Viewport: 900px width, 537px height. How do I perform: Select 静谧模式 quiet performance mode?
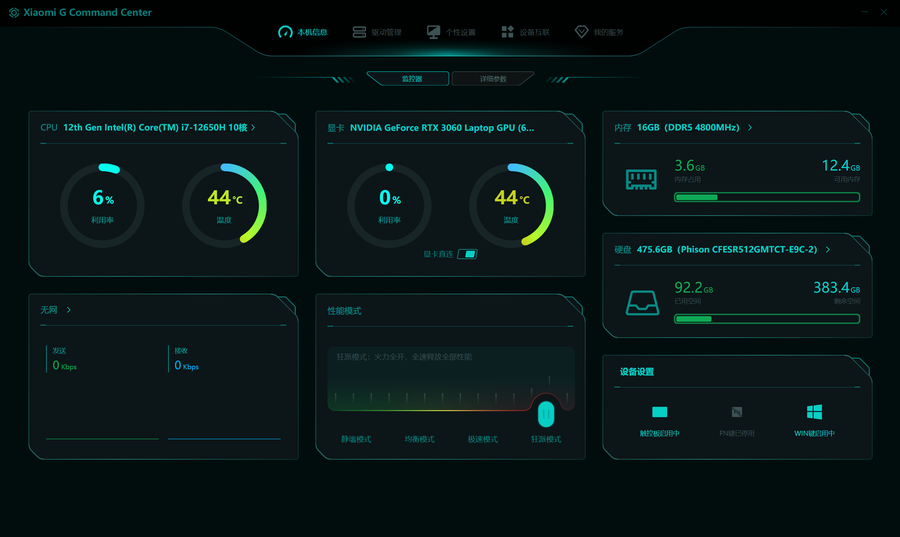click(x=356, y=439)
